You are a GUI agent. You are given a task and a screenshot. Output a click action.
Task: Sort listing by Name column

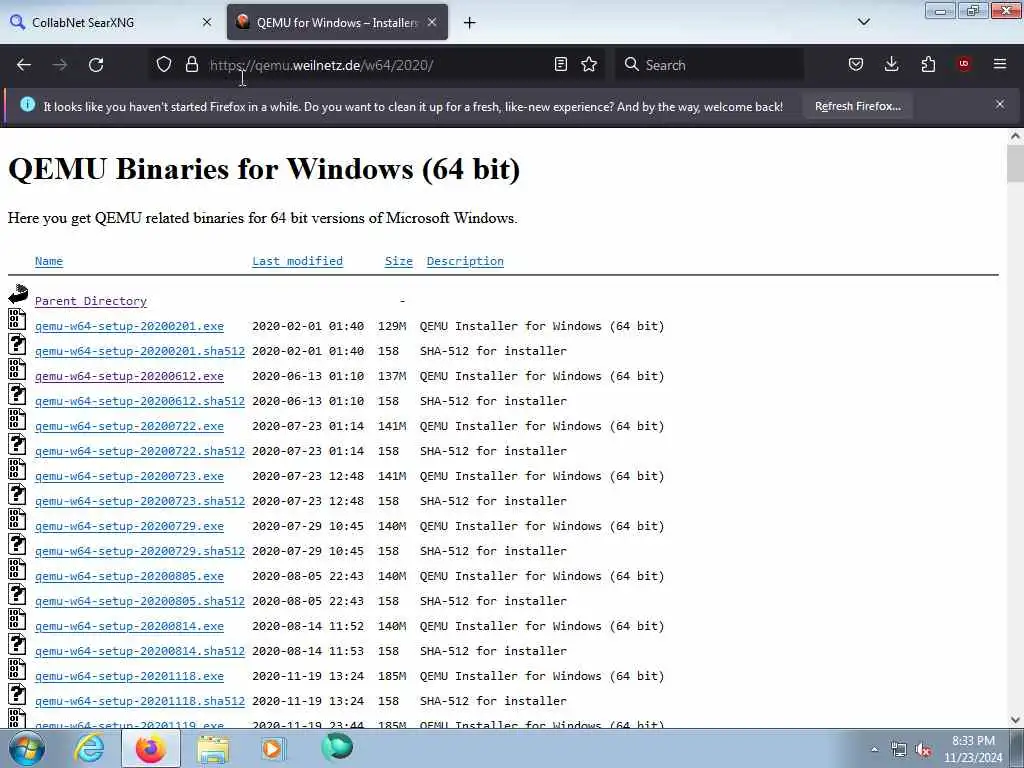49,261
